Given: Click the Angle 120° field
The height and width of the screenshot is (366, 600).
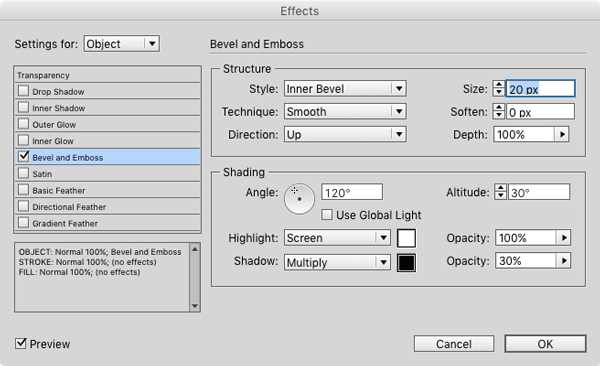Looking at the screenshot, I should pyautogui.click(x=352, y=192).
